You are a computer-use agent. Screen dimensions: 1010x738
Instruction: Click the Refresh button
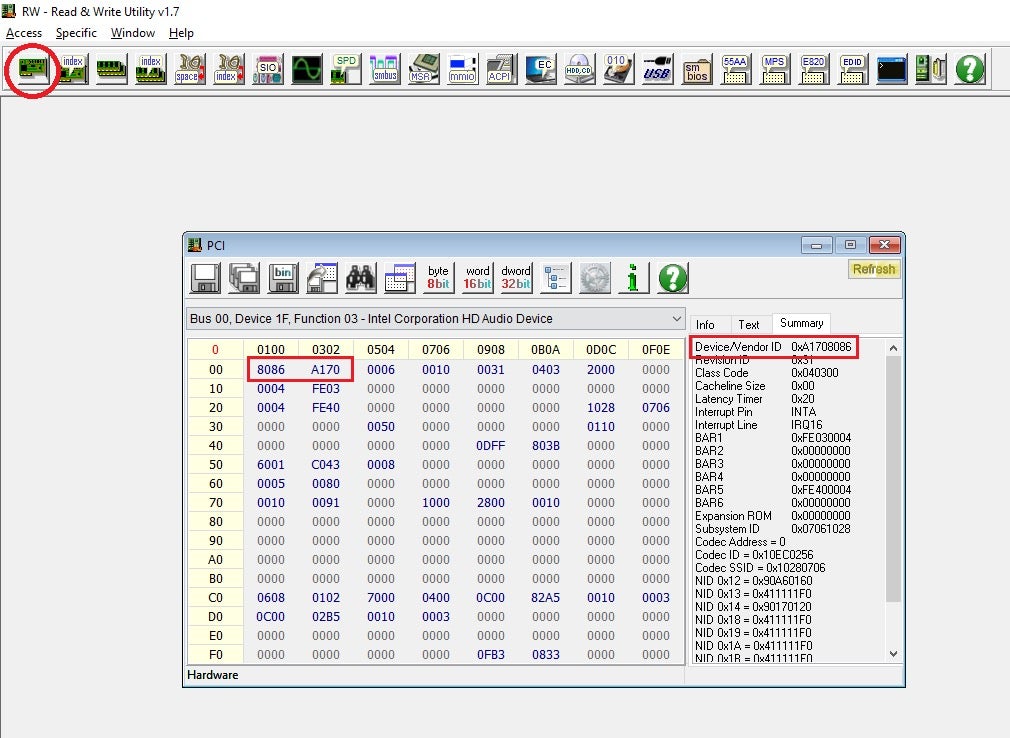[x=873, y=269]
